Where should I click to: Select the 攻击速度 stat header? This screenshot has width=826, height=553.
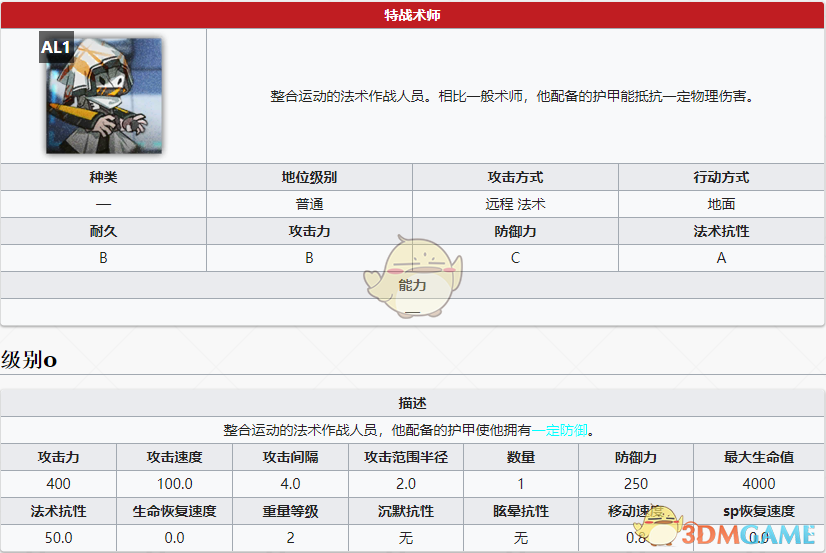point(175,457)
